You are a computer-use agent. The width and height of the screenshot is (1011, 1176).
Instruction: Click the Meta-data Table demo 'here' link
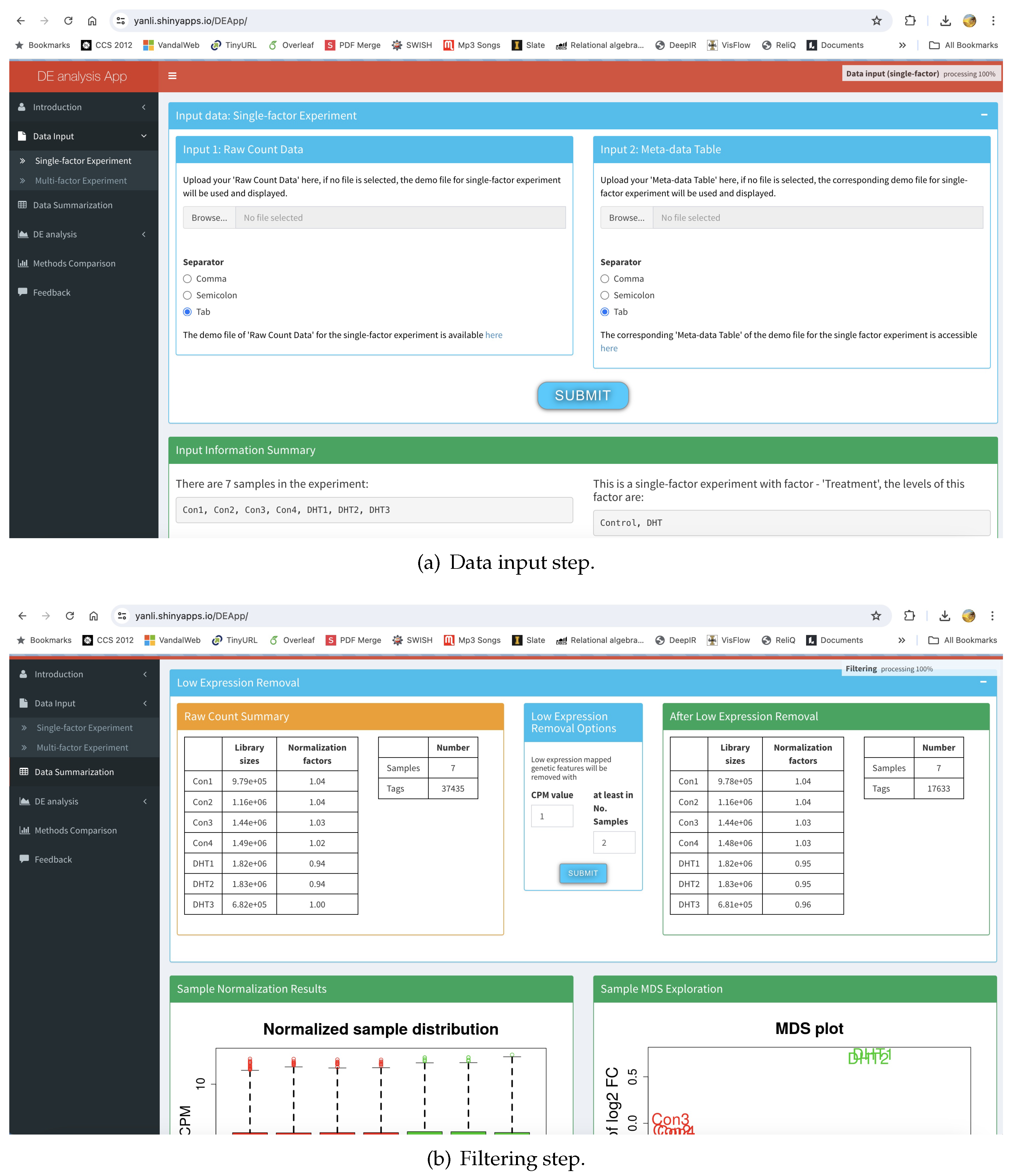[x=609, y=348]
